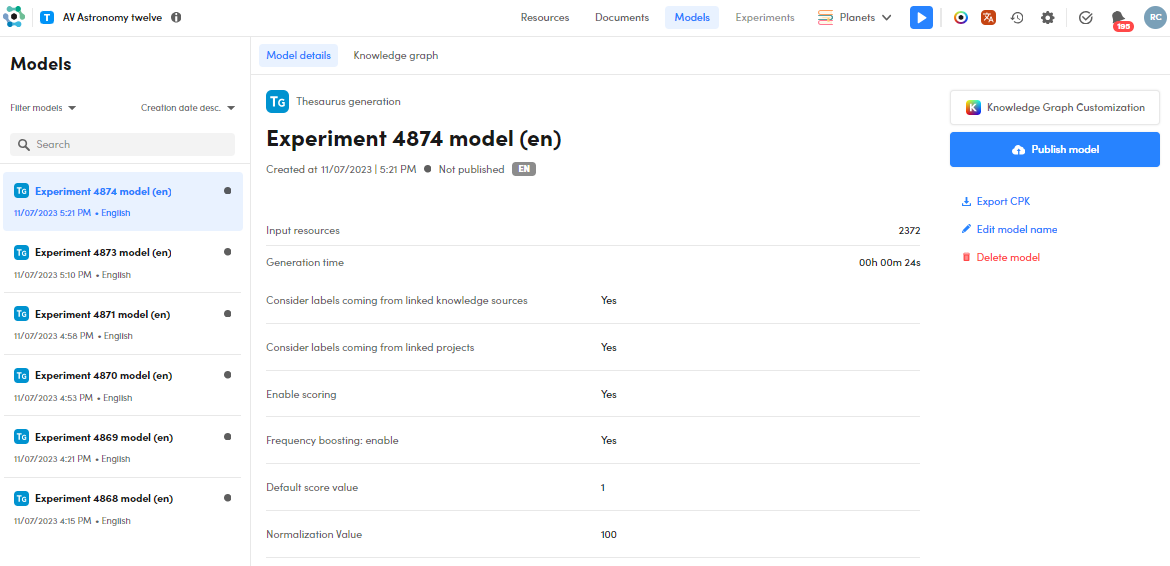
Task: Click the Knowledge Graph Customization button
Action: [1054, 108]
